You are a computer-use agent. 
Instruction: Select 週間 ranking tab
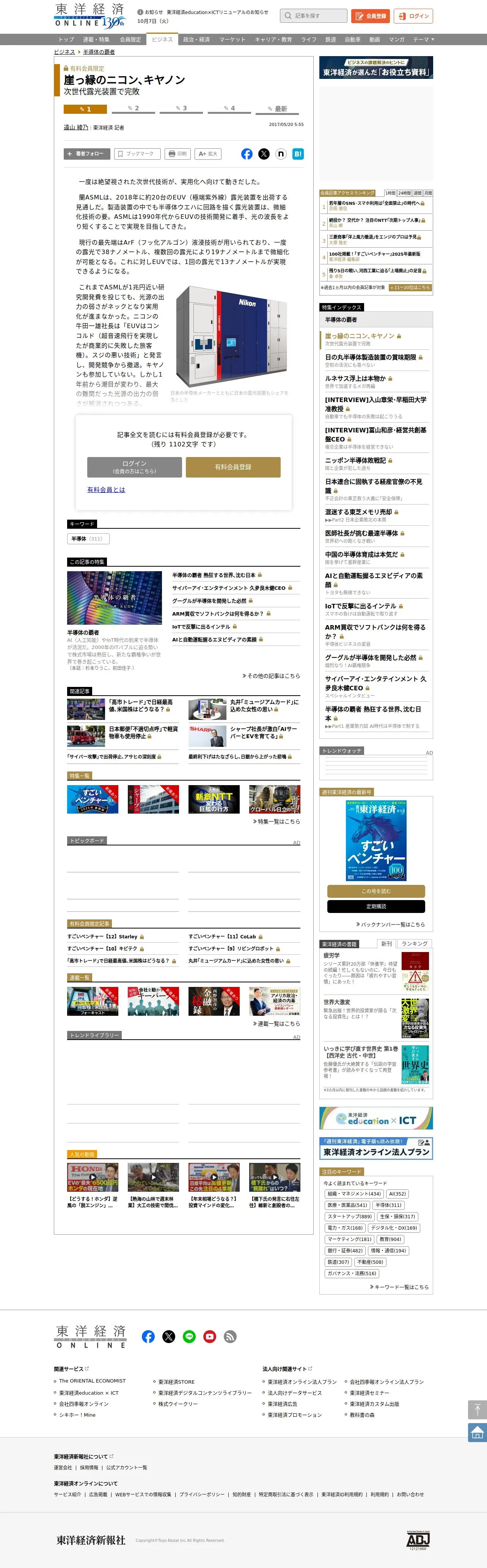tap(418, 193)
